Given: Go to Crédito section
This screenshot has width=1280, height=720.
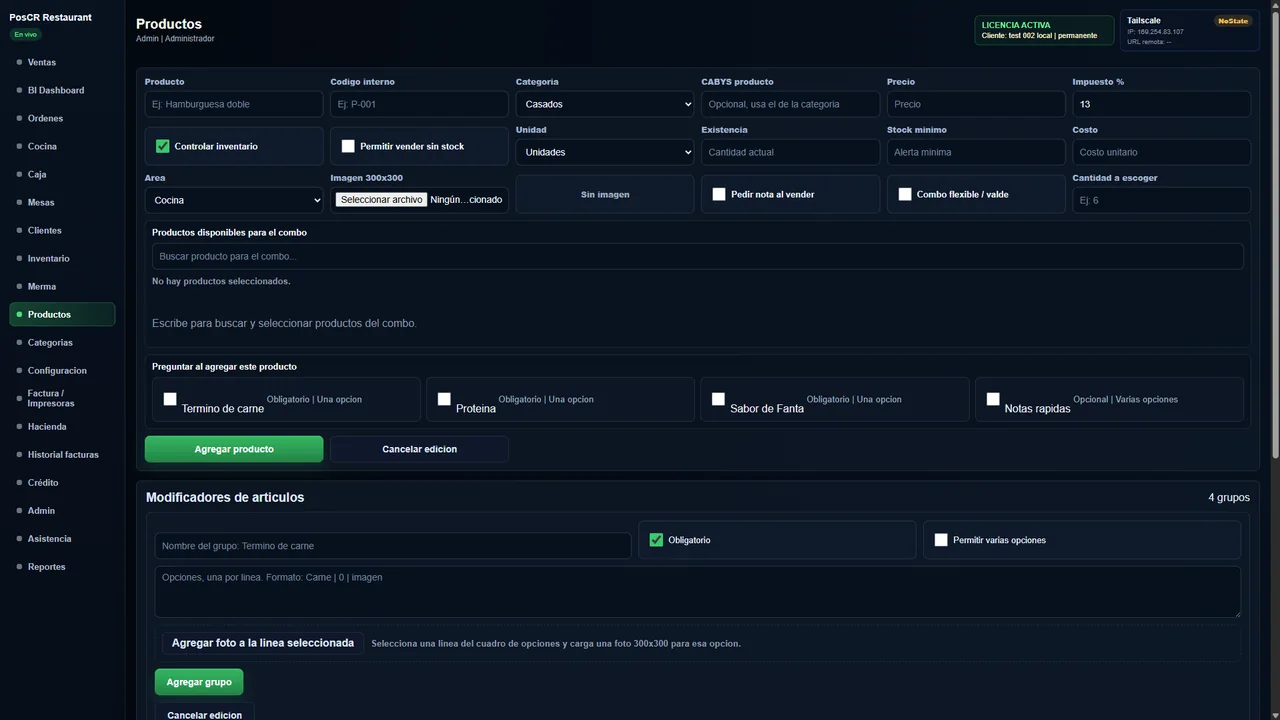Looking at the screenshot, I should (62, 482).
